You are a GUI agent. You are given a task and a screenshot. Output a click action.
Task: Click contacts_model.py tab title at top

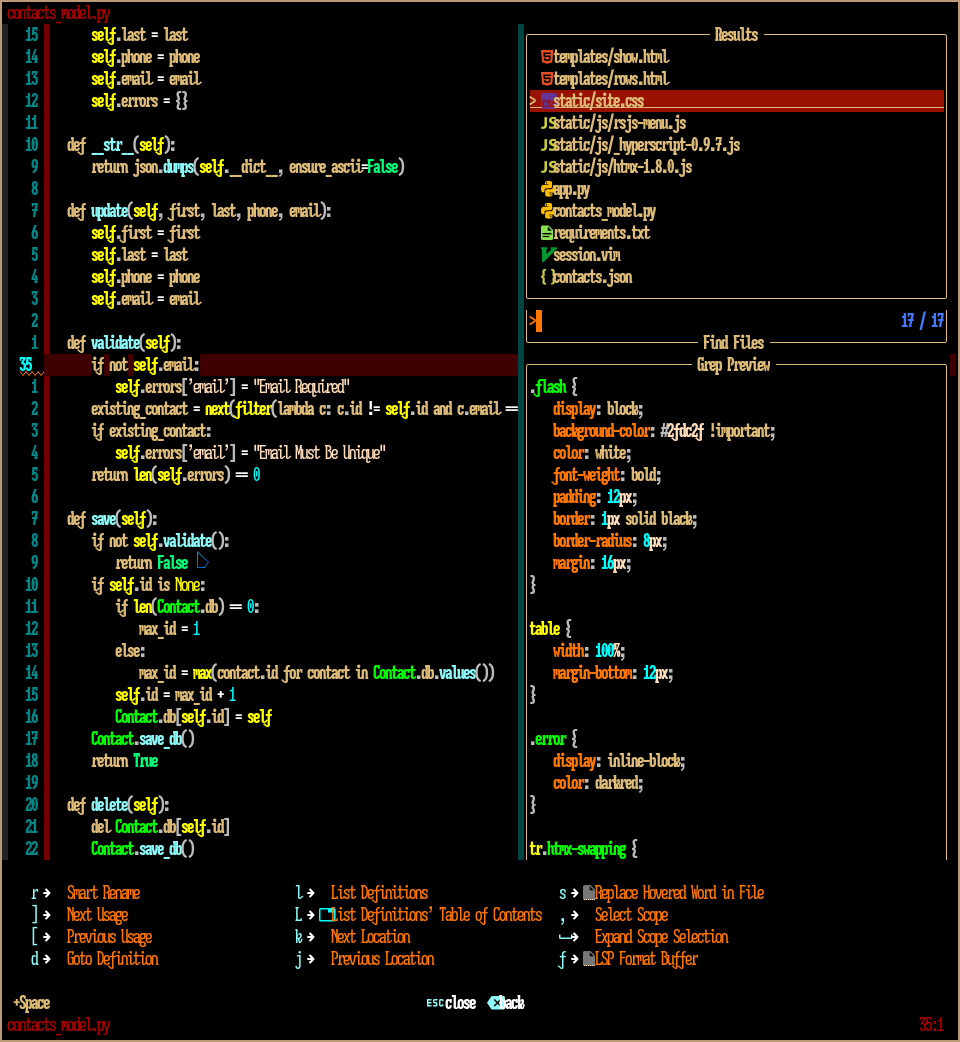click(x=58, y=13)
